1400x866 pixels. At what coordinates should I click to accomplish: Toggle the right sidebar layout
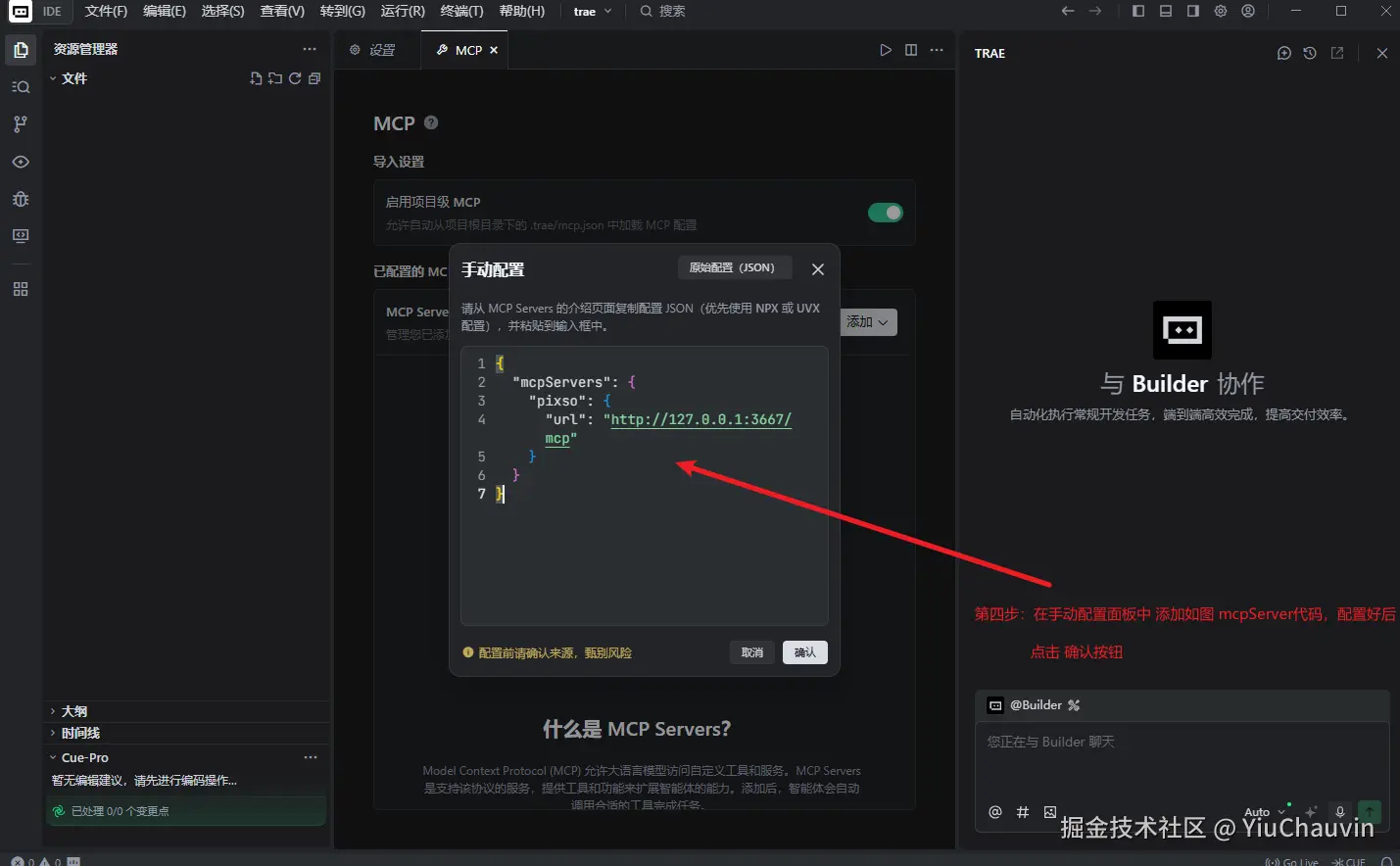1193,11
